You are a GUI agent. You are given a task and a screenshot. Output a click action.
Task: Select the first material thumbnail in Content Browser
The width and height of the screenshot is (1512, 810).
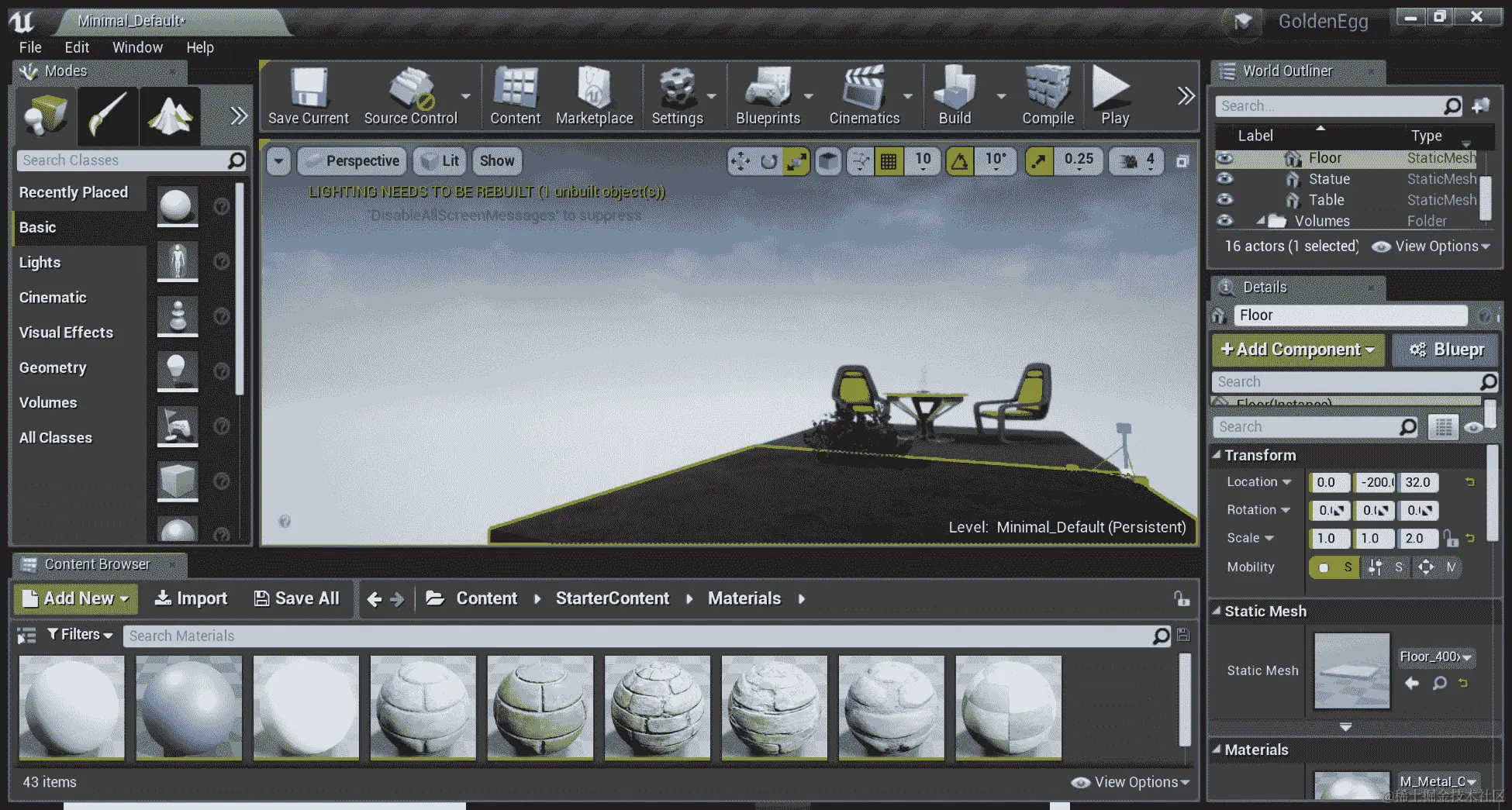pyautogui.click(x=71, y=708)
